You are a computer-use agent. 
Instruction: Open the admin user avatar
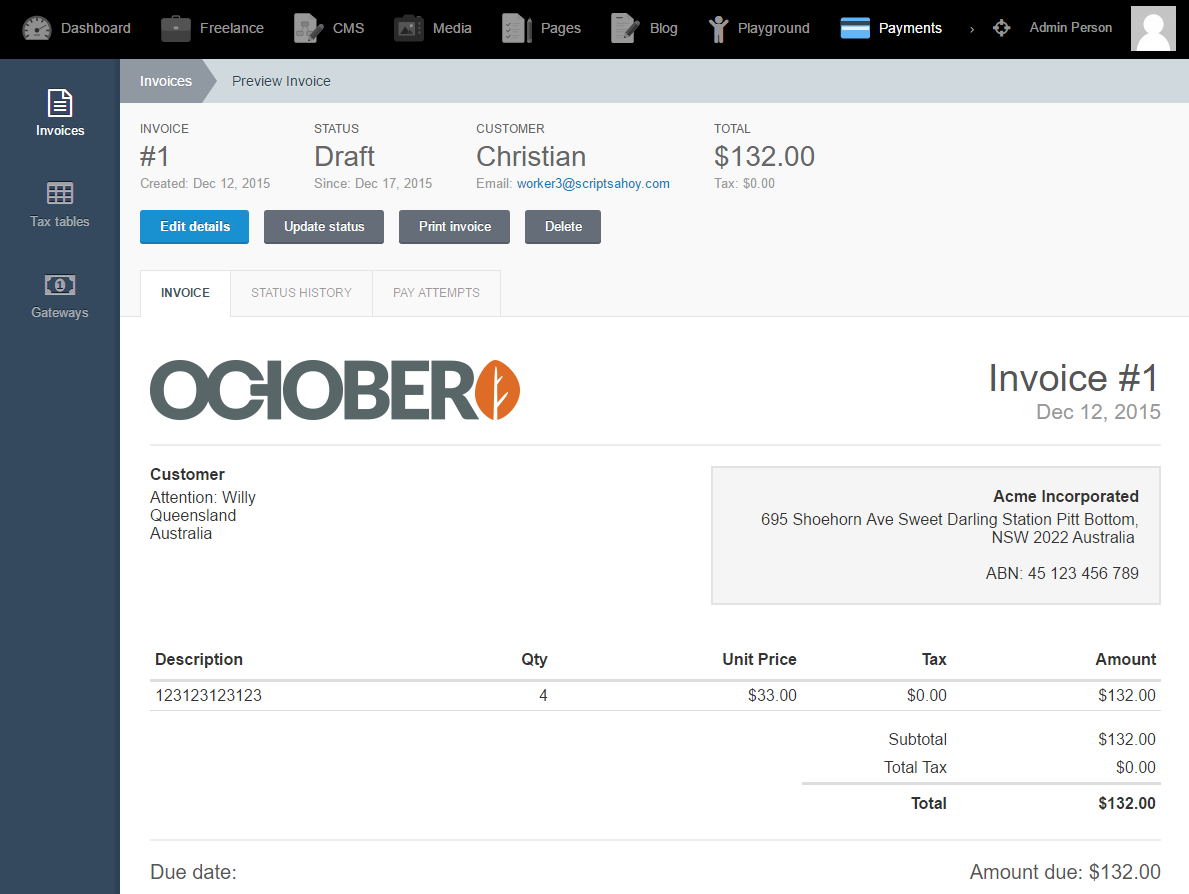pyautogui.click(x=1153, y=28)
